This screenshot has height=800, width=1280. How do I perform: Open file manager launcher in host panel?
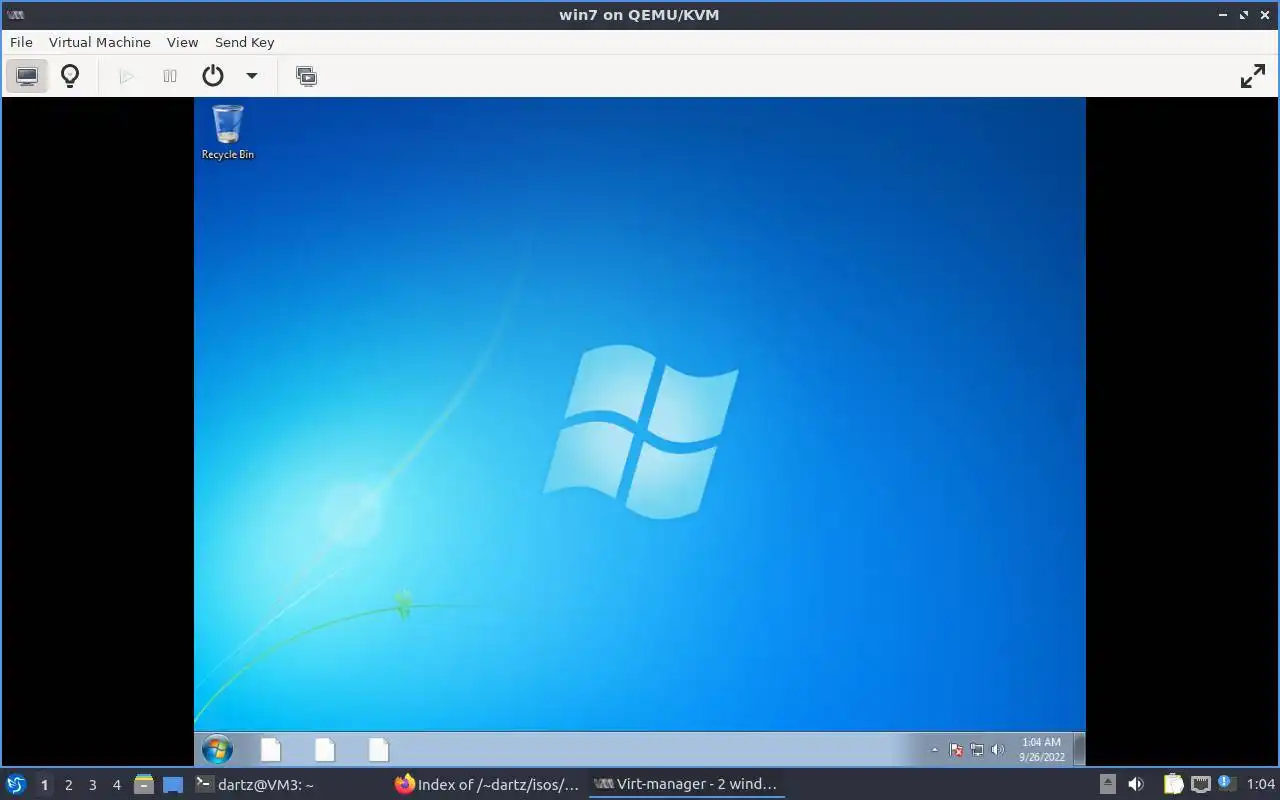144,785
